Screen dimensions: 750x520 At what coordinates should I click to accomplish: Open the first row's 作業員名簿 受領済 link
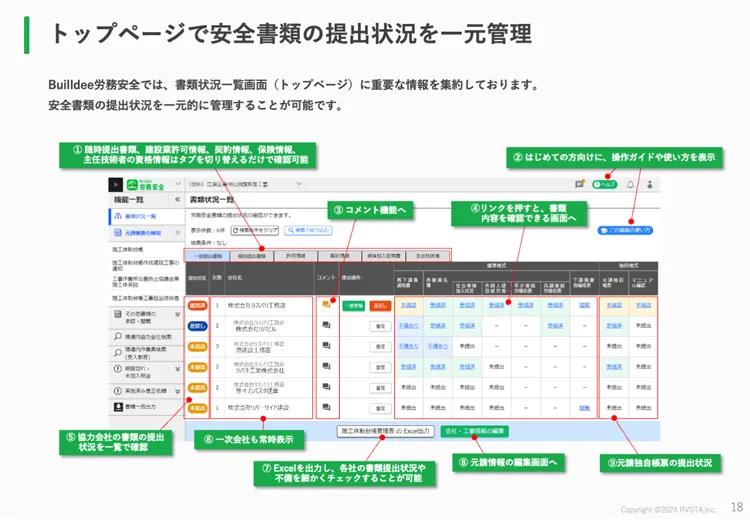pyautogui.click(x=438, y=305)
